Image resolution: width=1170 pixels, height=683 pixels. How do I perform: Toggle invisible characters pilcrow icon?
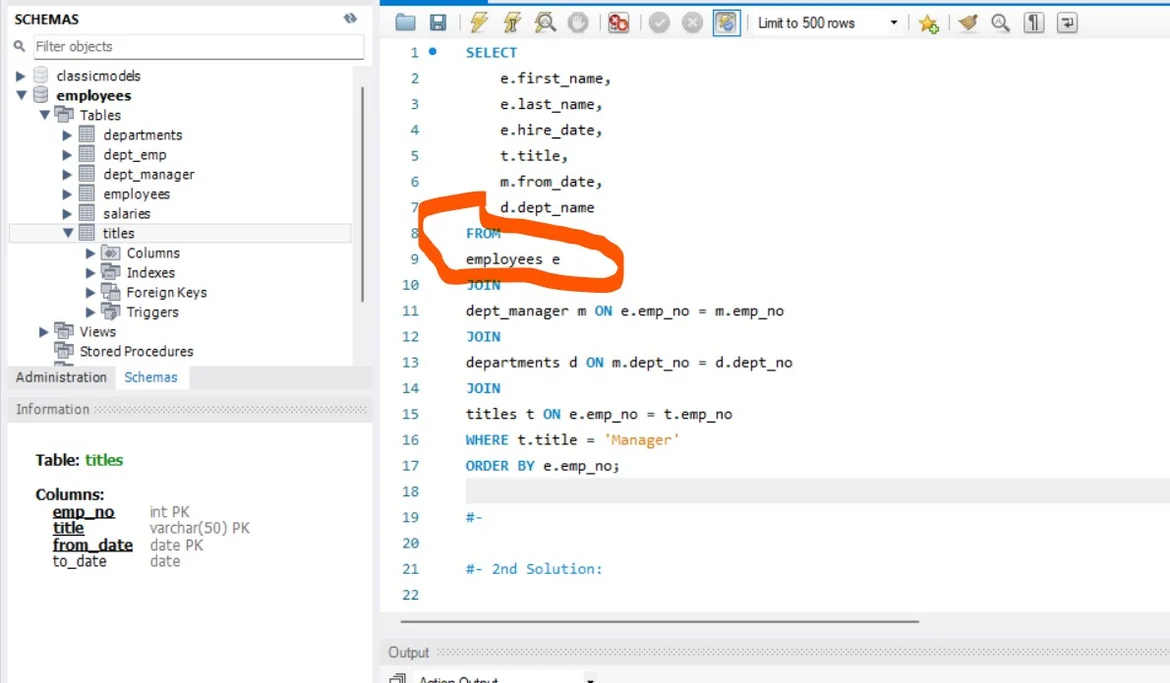point(1035,23)
